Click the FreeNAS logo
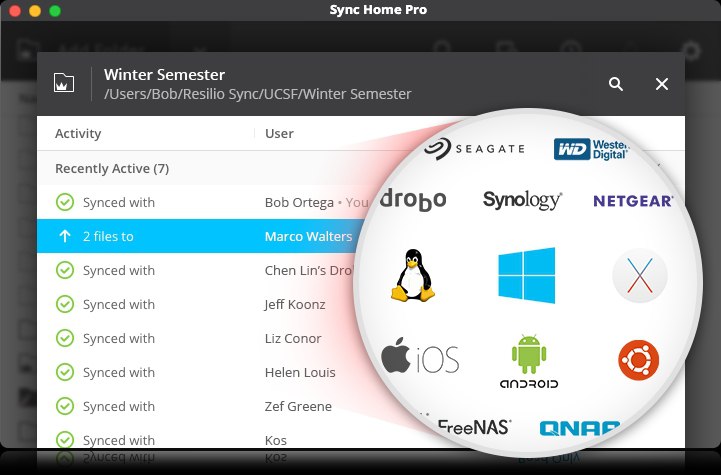 [x=474, y=427]
